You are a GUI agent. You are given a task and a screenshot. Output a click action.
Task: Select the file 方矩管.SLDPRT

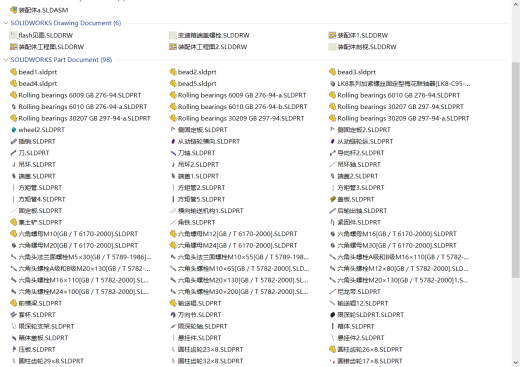click(x=40, y=188)
